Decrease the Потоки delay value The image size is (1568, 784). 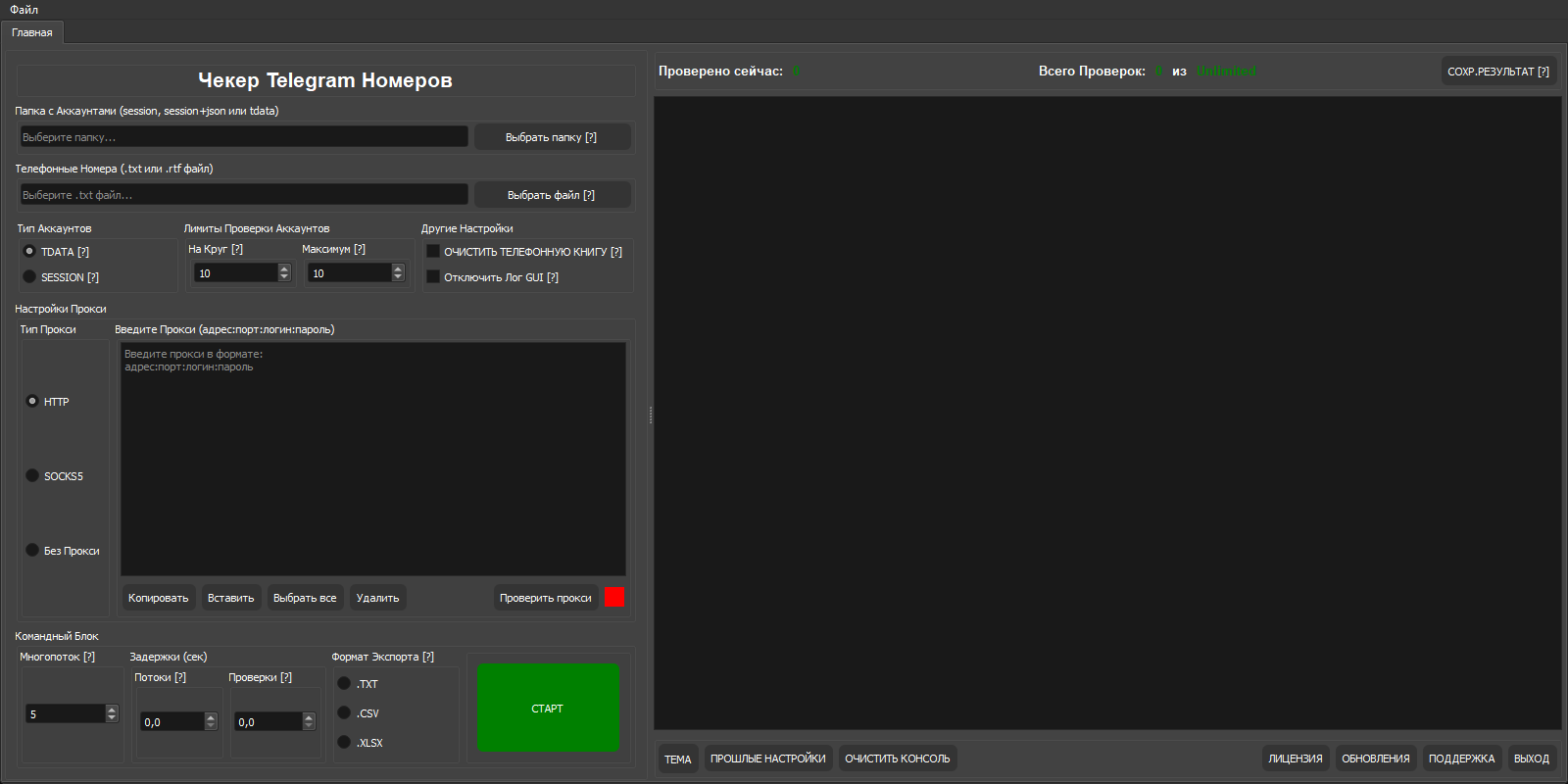point(211,726)
